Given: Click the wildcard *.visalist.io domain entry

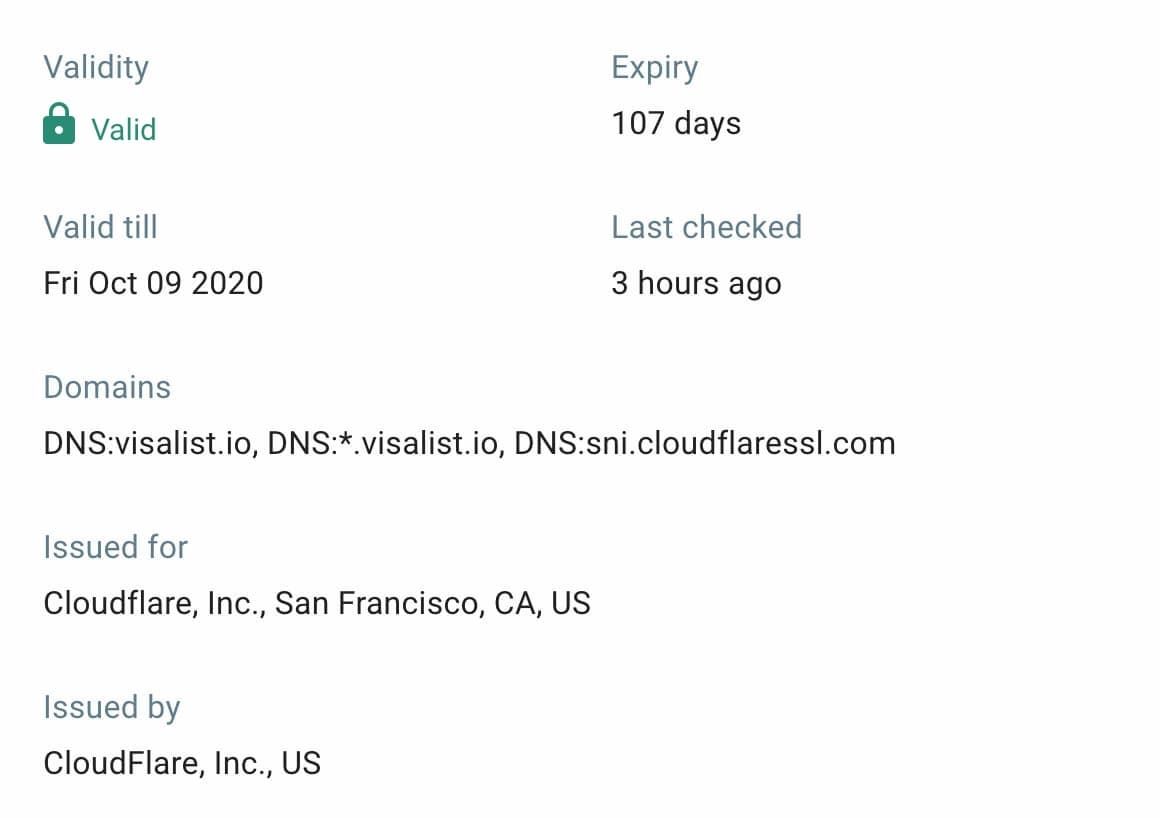Looking at the screenshot, I should click(x=383, y=443).
